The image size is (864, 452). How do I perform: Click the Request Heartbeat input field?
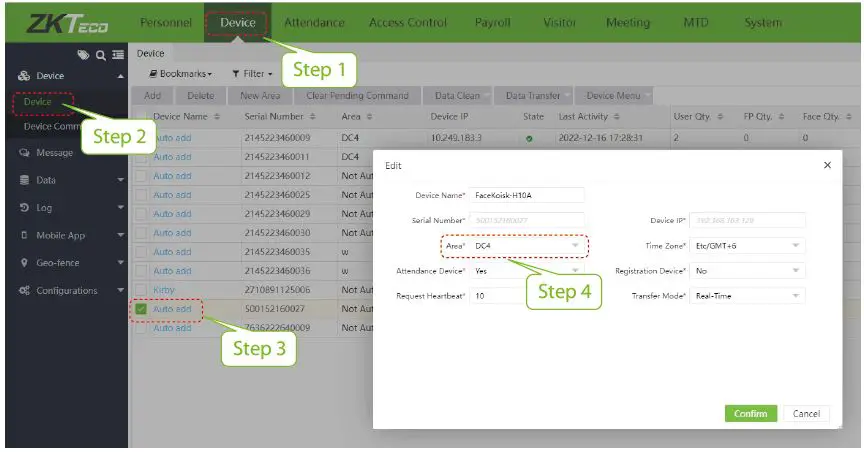pos(499,296)
